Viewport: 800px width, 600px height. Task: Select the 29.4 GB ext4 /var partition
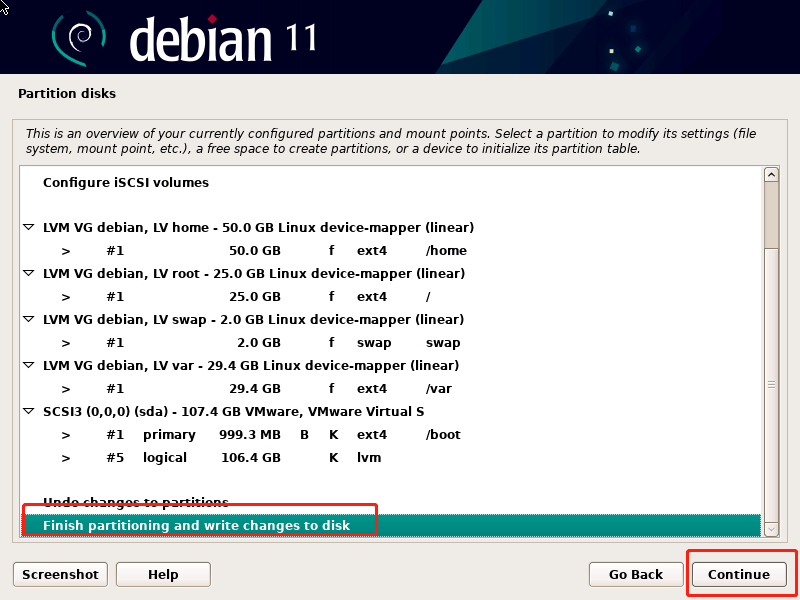(391, 388)
